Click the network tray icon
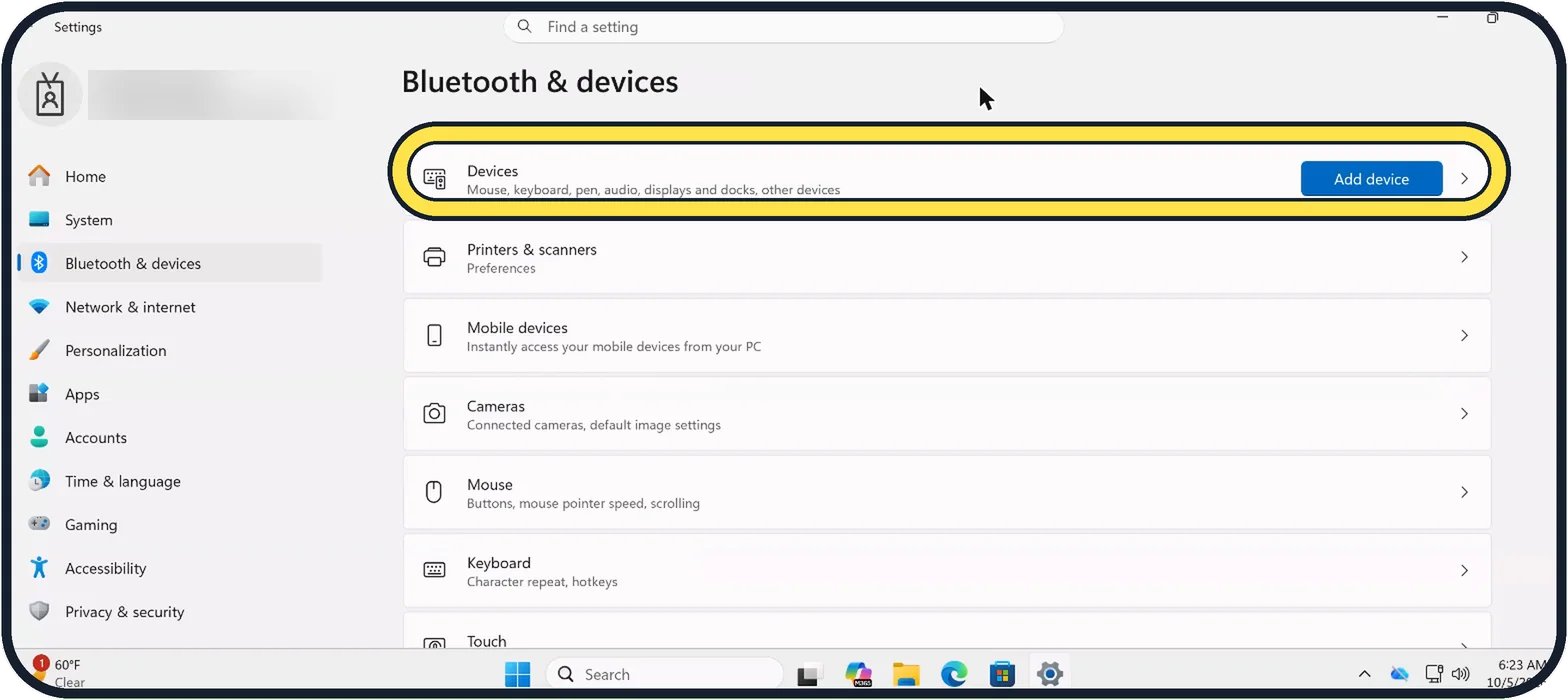The image size is (1568, 700). point(1435,674)
